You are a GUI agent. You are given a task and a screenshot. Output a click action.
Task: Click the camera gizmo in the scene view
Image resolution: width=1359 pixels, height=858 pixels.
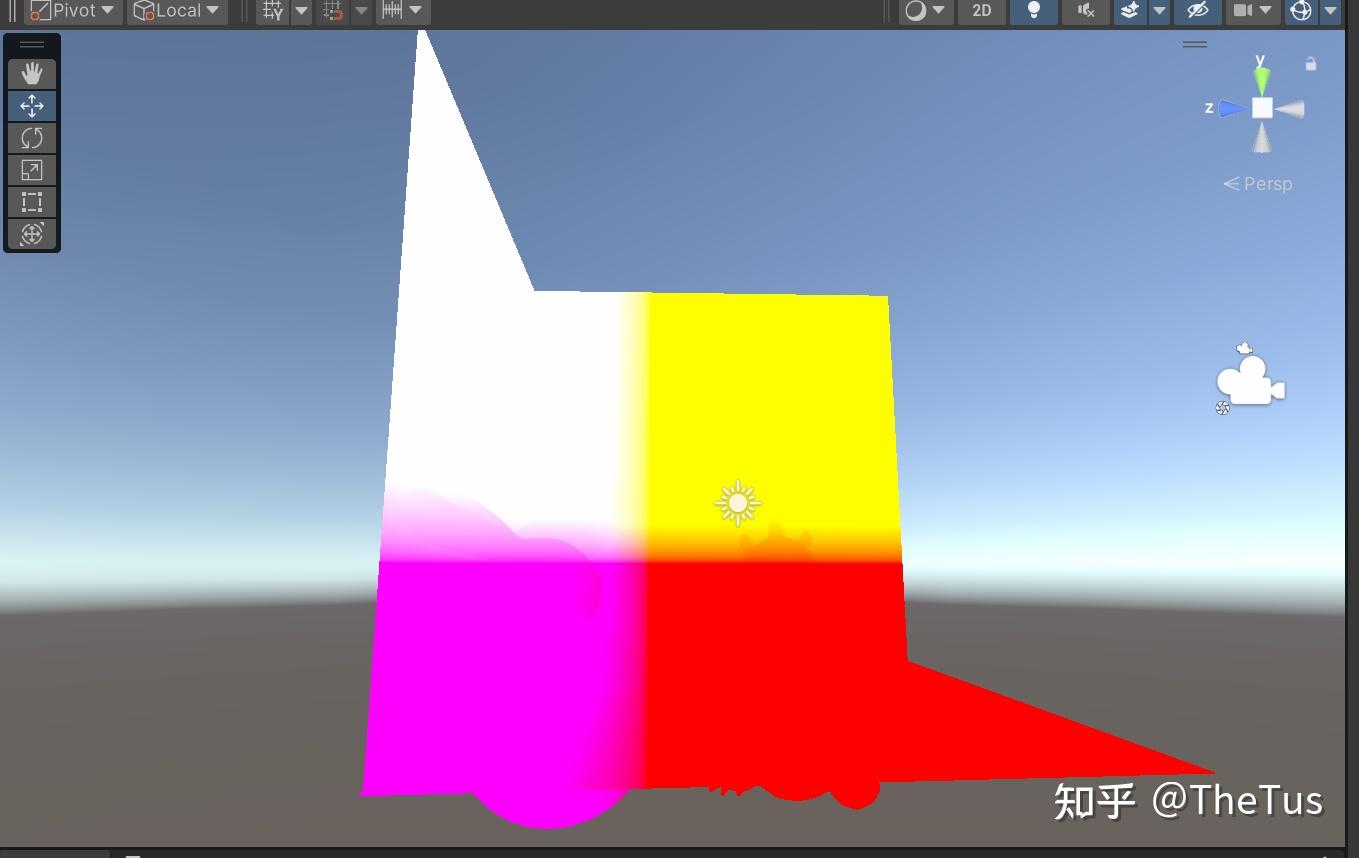coord(1250,380)
